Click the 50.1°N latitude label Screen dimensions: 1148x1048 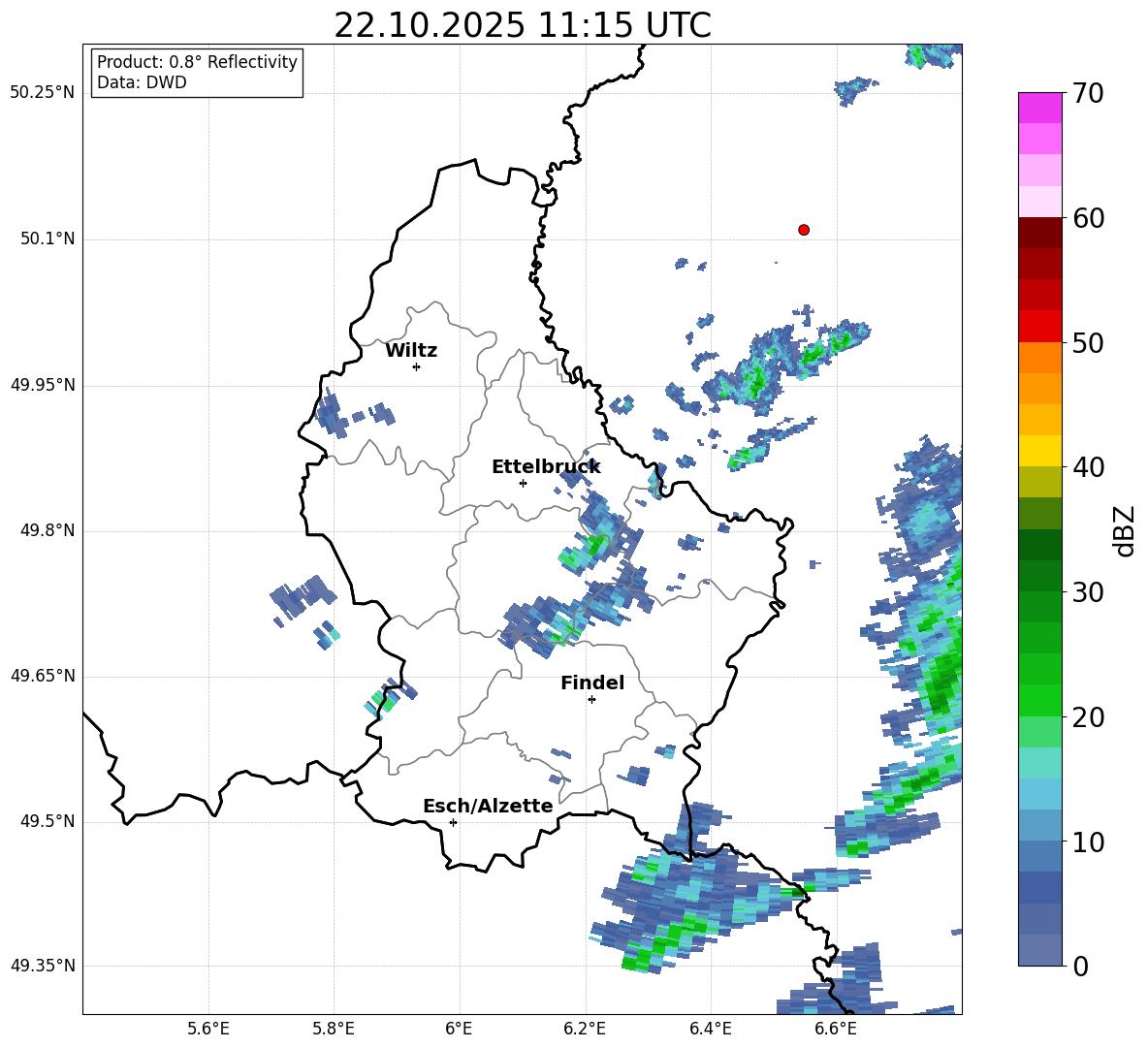[48, 239]
